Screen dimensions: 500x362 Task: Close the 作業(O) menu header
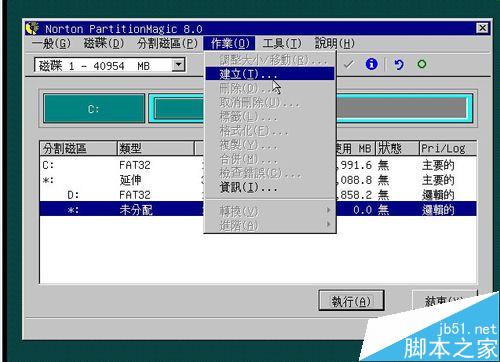point(230,43)
